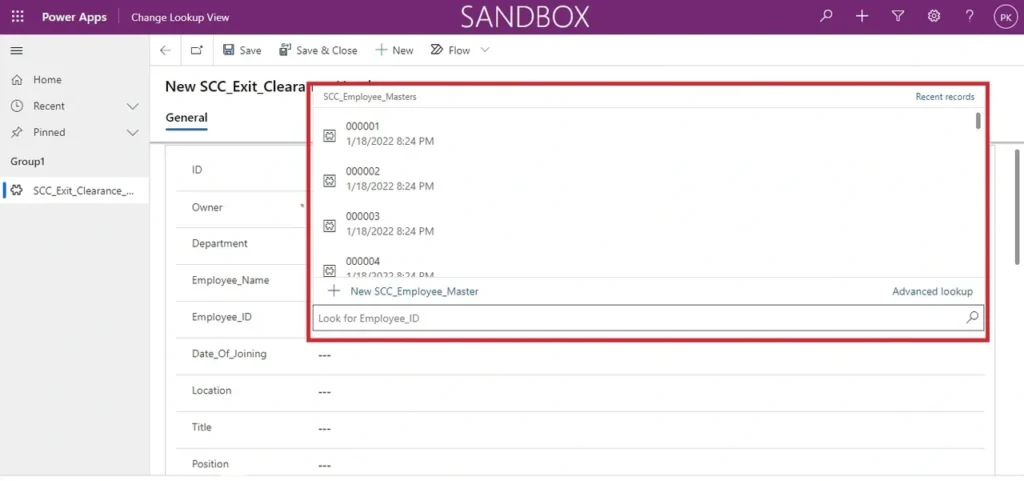The height and width of the screenshot is (481, 1024).
Task: Expand the Pinned chevron in sidebar
Action: 133,132
